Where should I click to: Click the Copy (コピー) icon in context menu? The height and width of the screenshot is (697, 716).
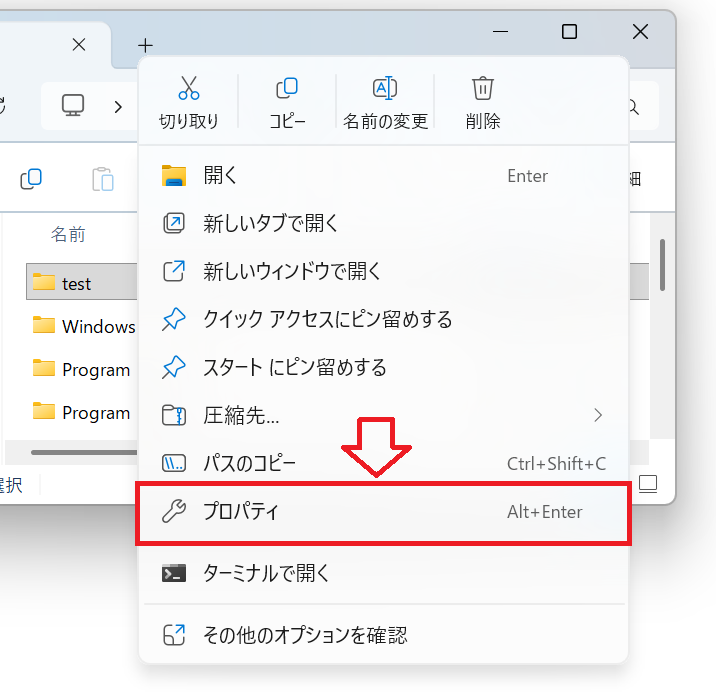click(x=287, y=88)
